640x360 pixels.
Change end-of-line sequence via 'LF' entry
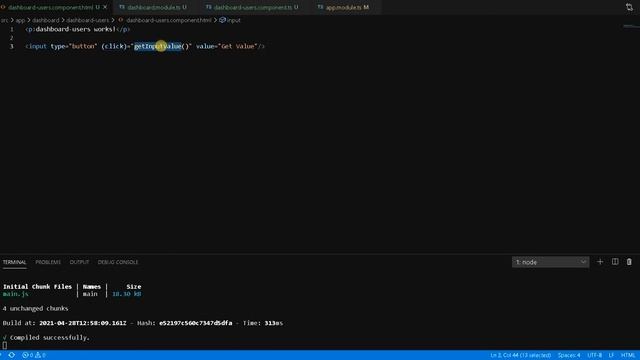pyautogui.click(x=611, y=355)
